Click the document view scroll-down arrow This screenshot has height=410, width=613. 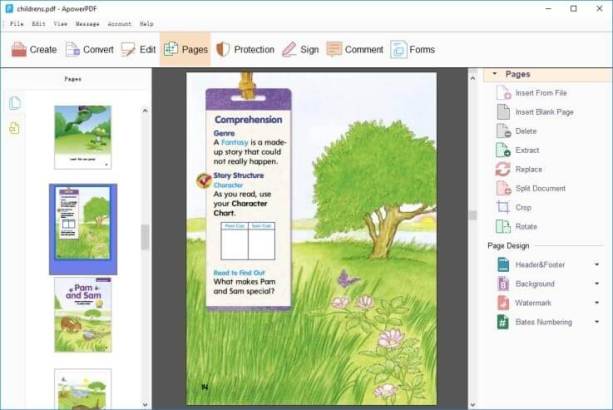coord(473,405)
